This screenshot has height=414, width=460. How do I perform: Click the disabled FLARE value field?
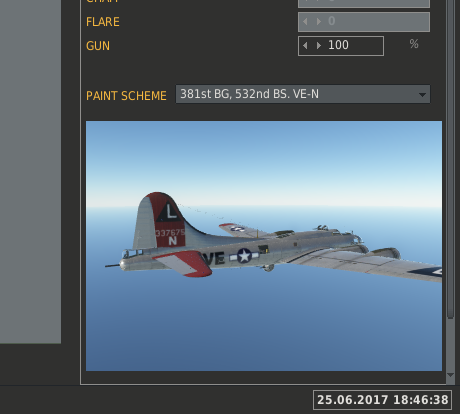point(364,22)
